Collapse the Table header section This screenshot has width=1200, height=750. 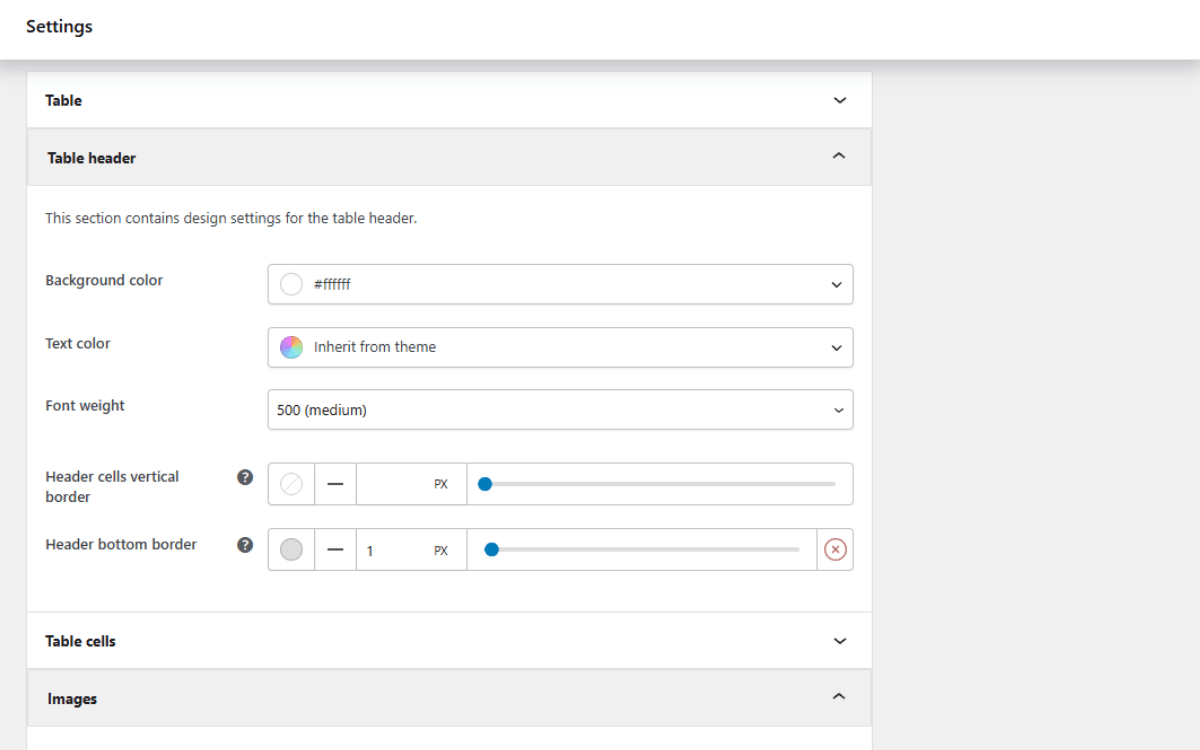point(449,157)
